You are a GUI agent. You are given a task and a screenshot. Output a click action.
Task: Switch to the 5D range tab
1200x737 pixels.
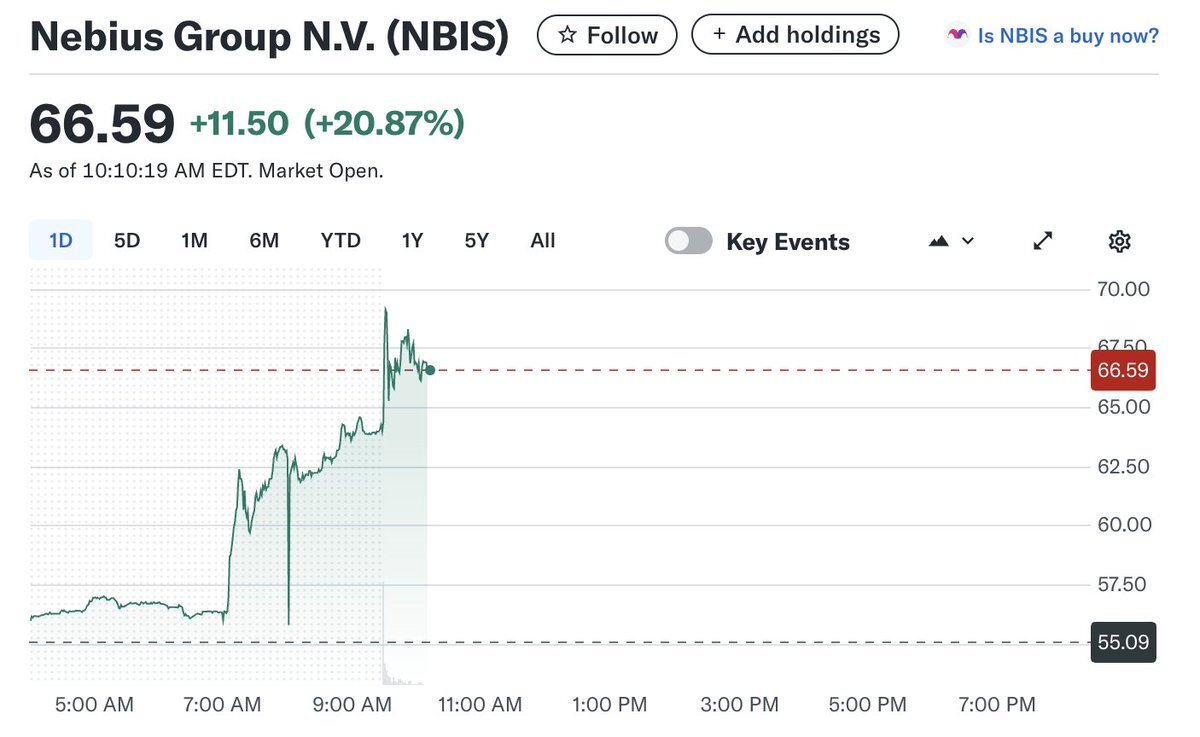127,241
